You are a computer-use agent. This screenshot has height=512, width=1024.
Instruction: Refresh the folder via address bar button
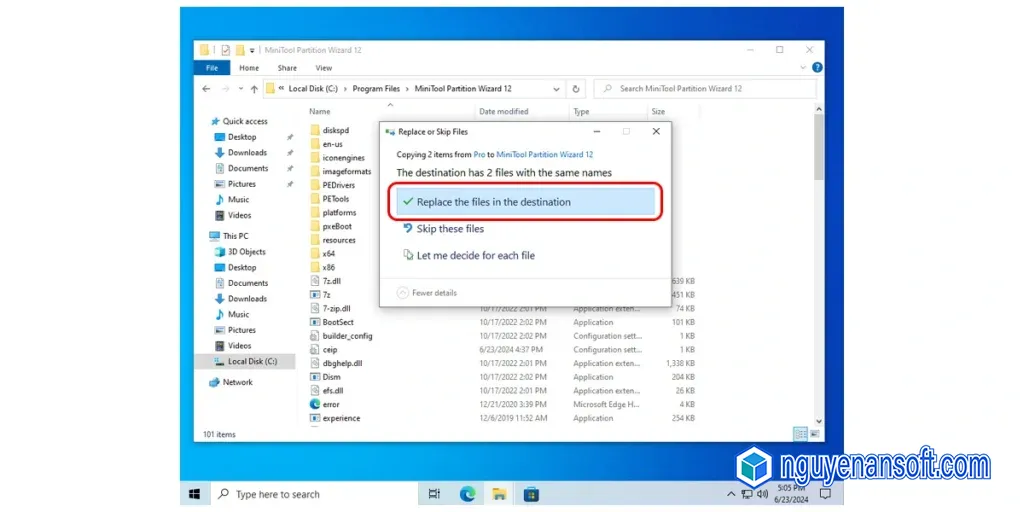click(575, 89)
